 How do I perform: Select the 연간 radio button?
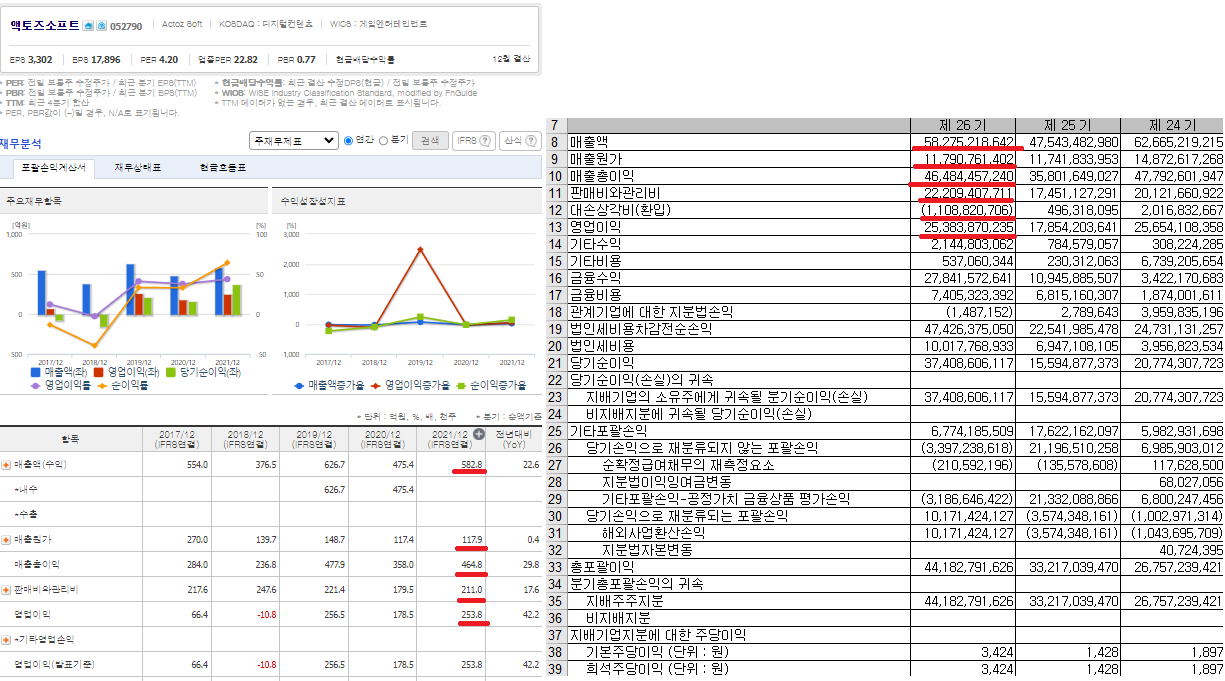tap(349, 140)
